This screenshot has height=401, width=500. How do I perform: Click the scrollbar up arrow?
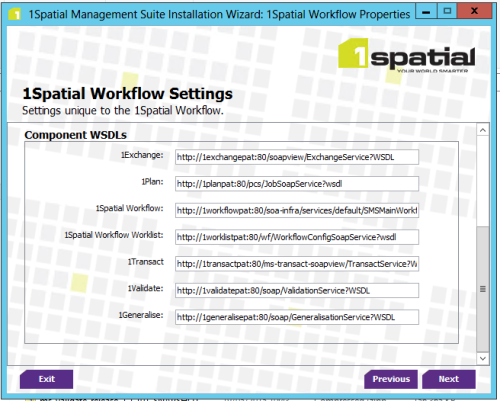pos(483,130)
